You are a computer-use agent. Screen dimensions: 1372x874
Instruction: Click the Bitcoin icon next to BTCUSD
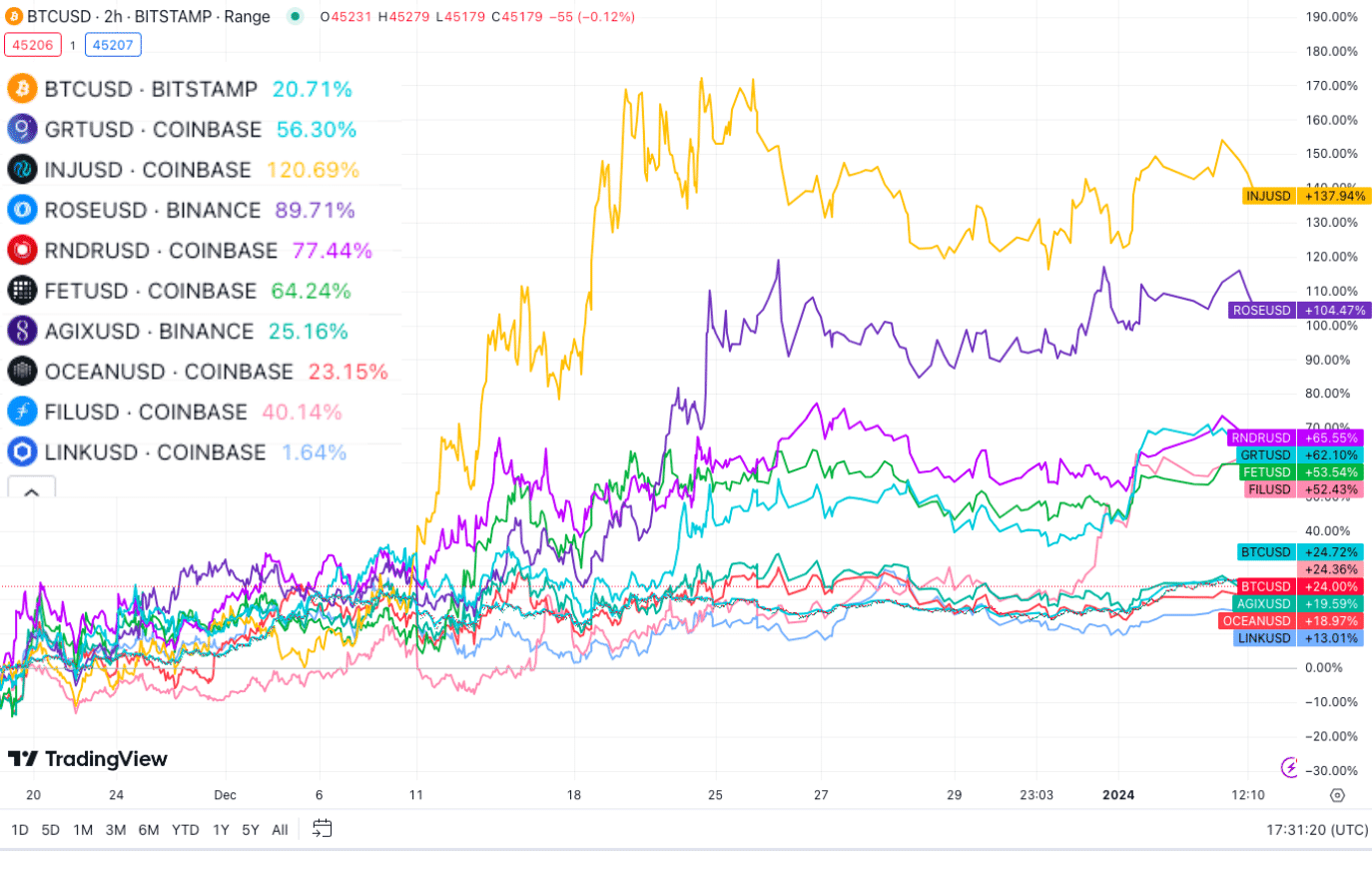point(22,89)
